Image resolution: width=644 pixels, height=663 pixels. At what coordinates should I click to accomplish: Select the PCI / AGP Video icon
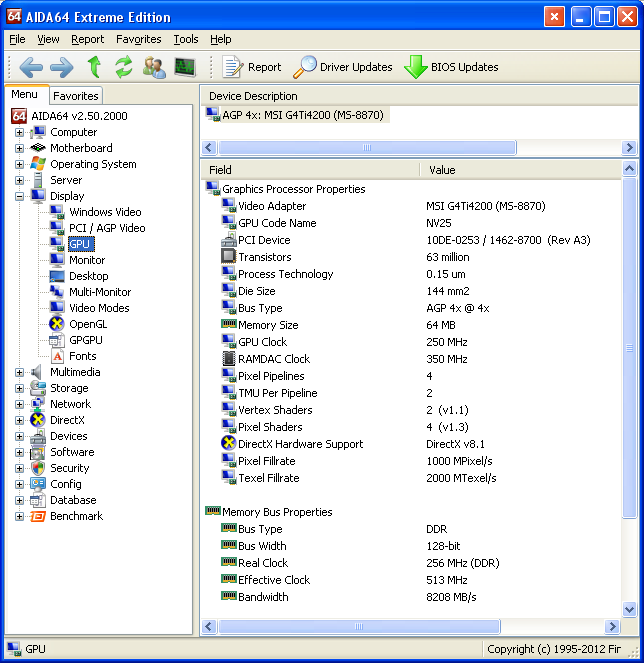point(57,228)
